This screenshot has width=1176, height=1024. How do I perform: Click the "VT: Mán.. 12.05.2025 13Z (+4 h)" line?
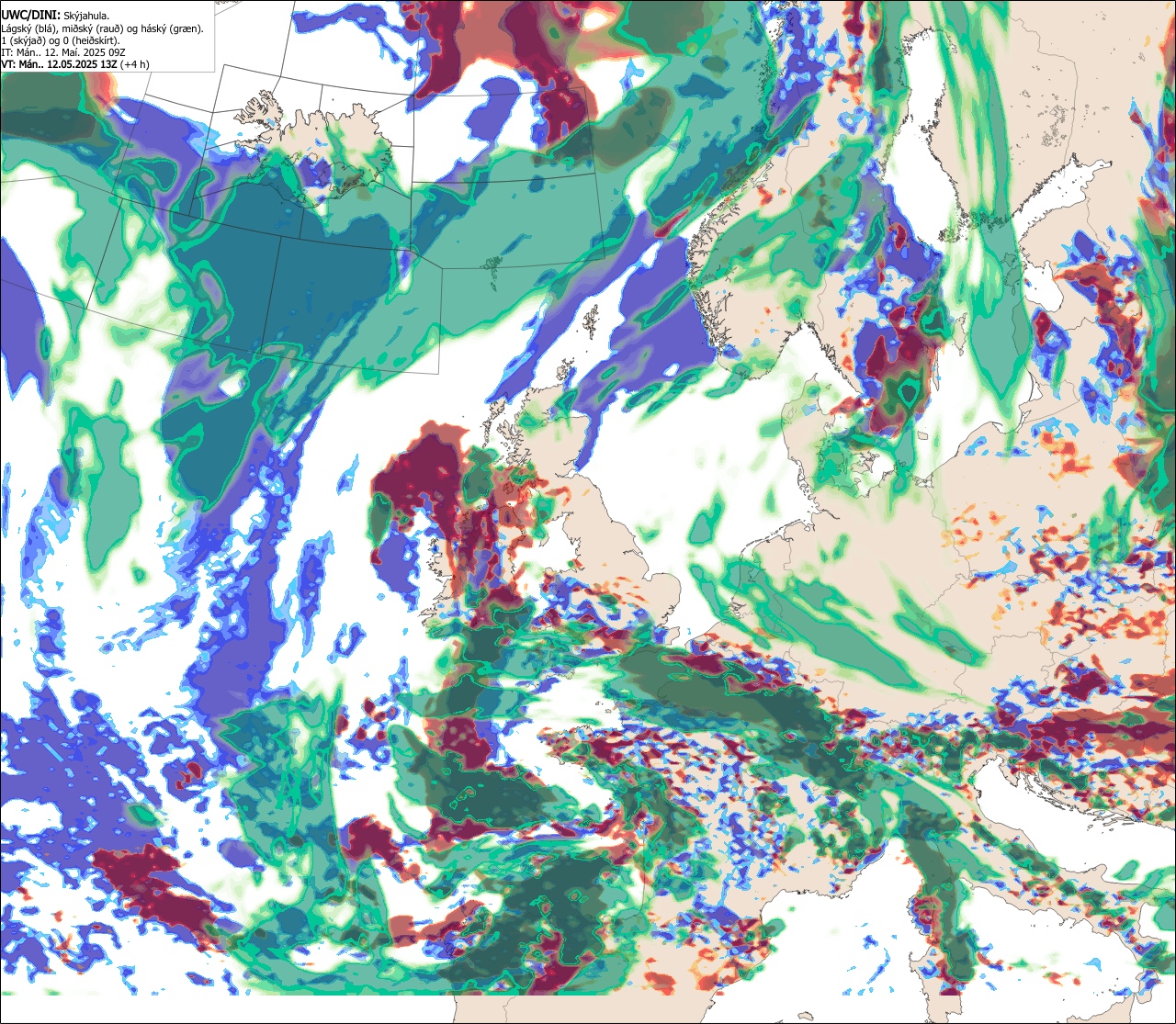(x=75, y=65)
